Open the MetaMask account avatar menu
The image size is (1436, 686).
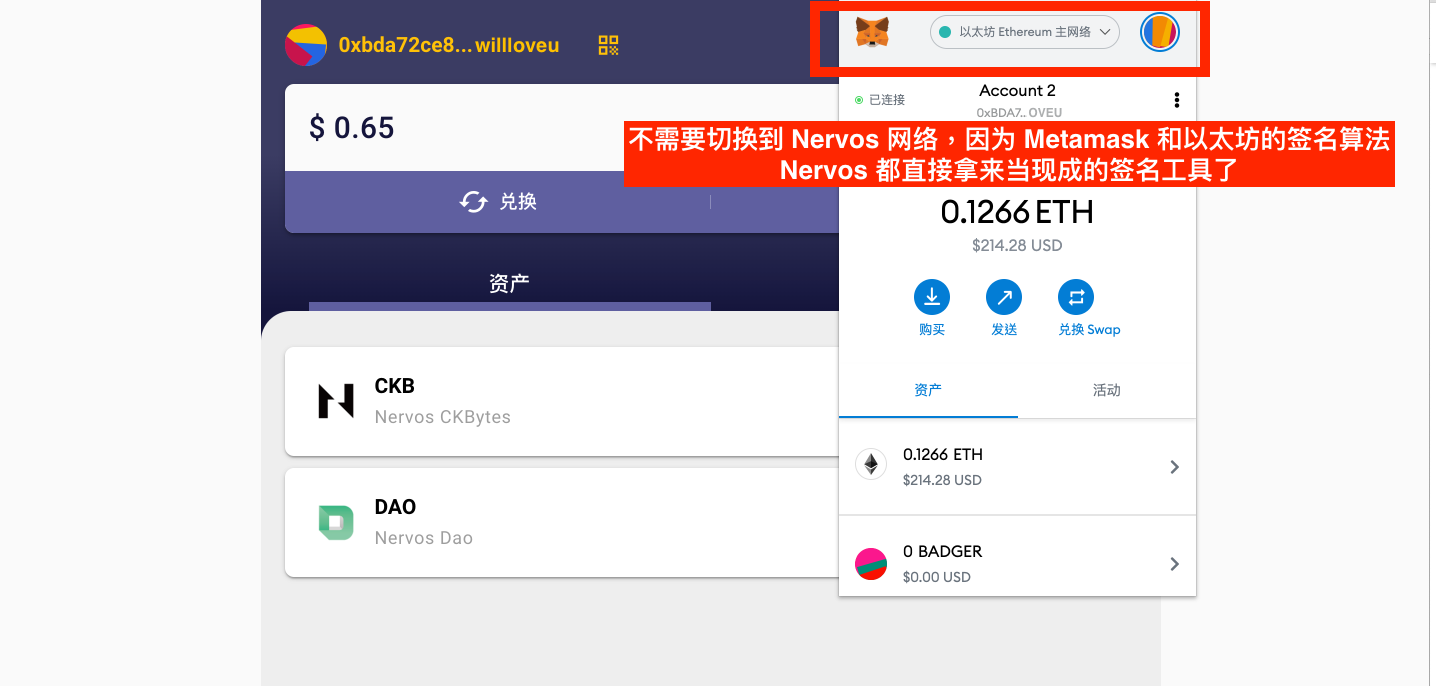pyautogui.click(x=1160, y=32)
